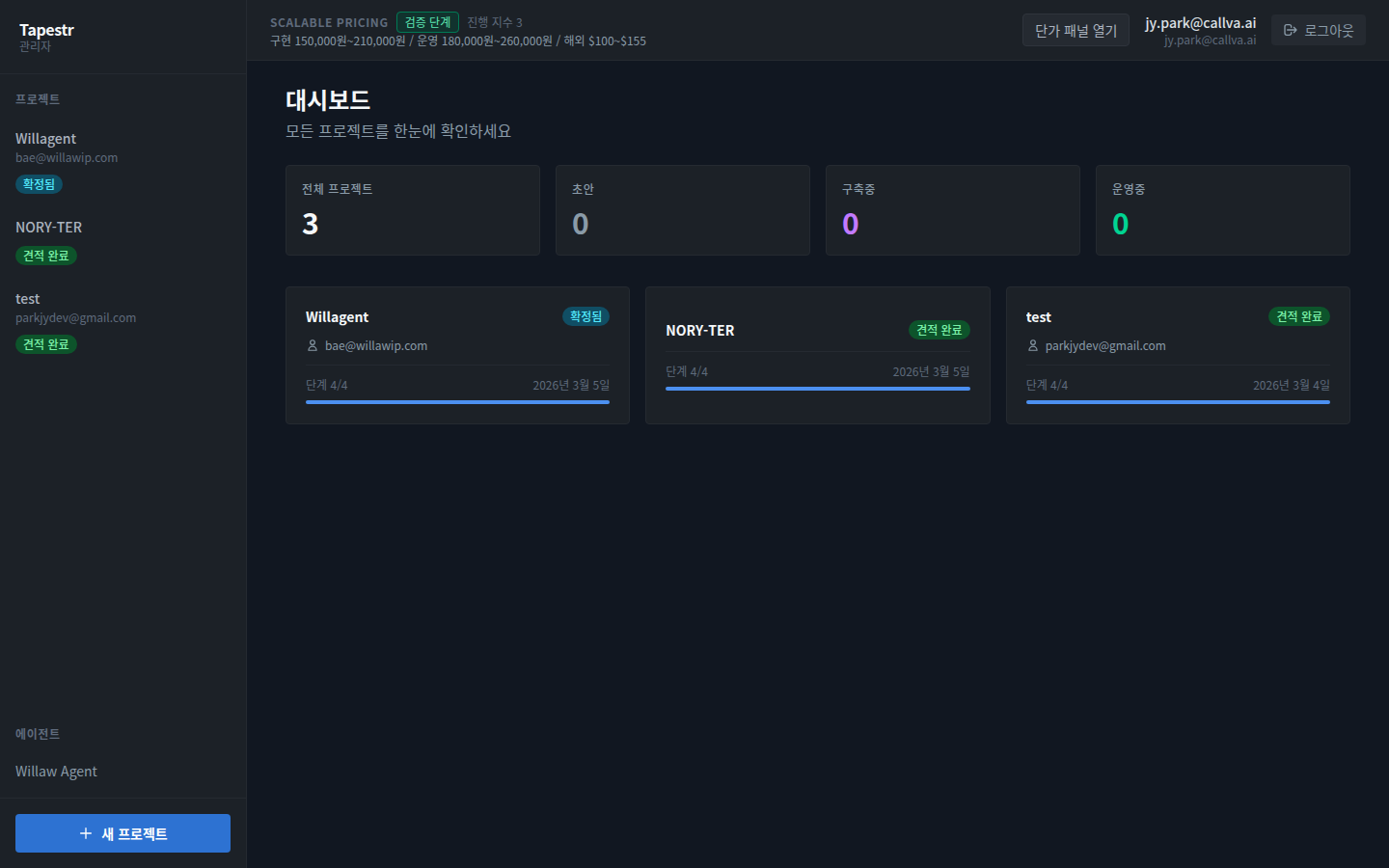Click the 전체 프로젝트 stat card
The height and width of the screenshot is (868, 1389).
click(412, 210)
